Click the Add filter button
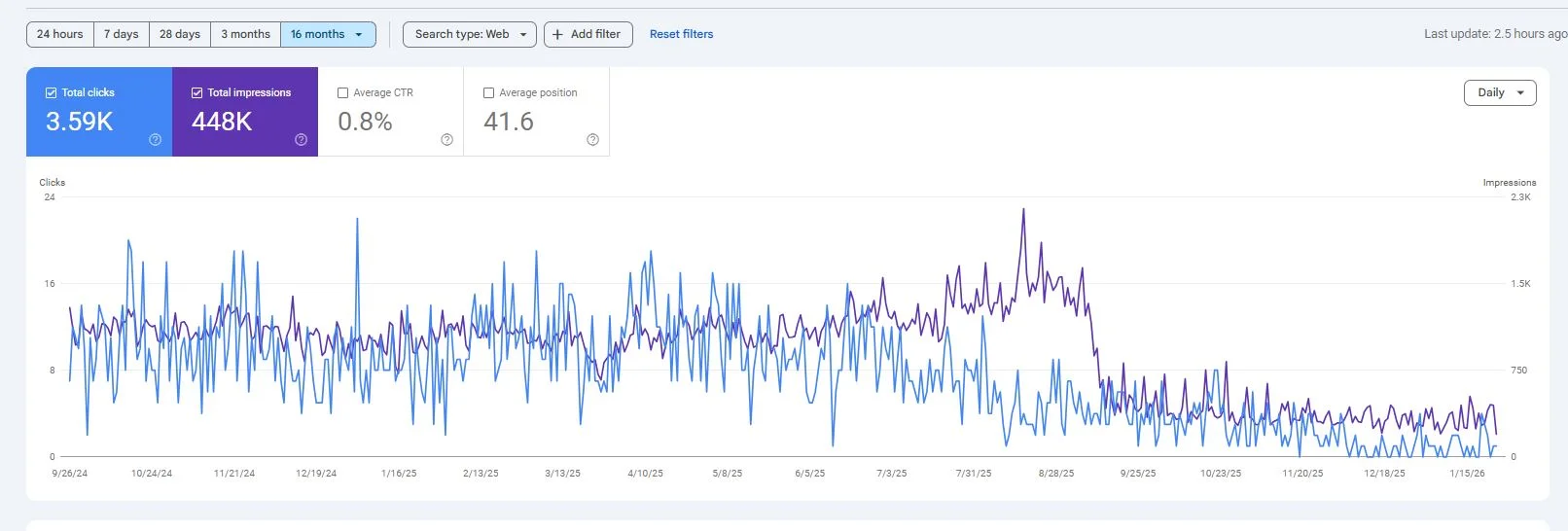Screen dimensions: 1568x531 588,34
